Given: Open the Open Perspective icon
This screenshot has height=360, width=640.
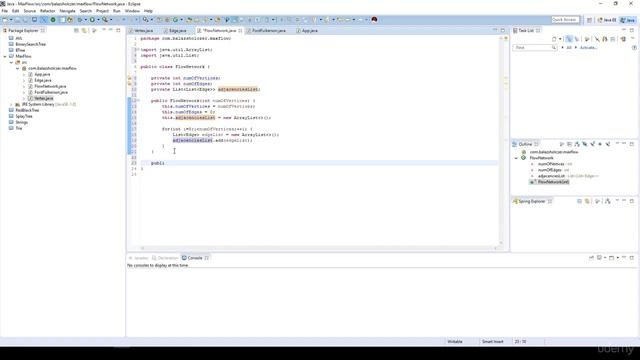Looking at the screenshot, I should pos(589,20).
